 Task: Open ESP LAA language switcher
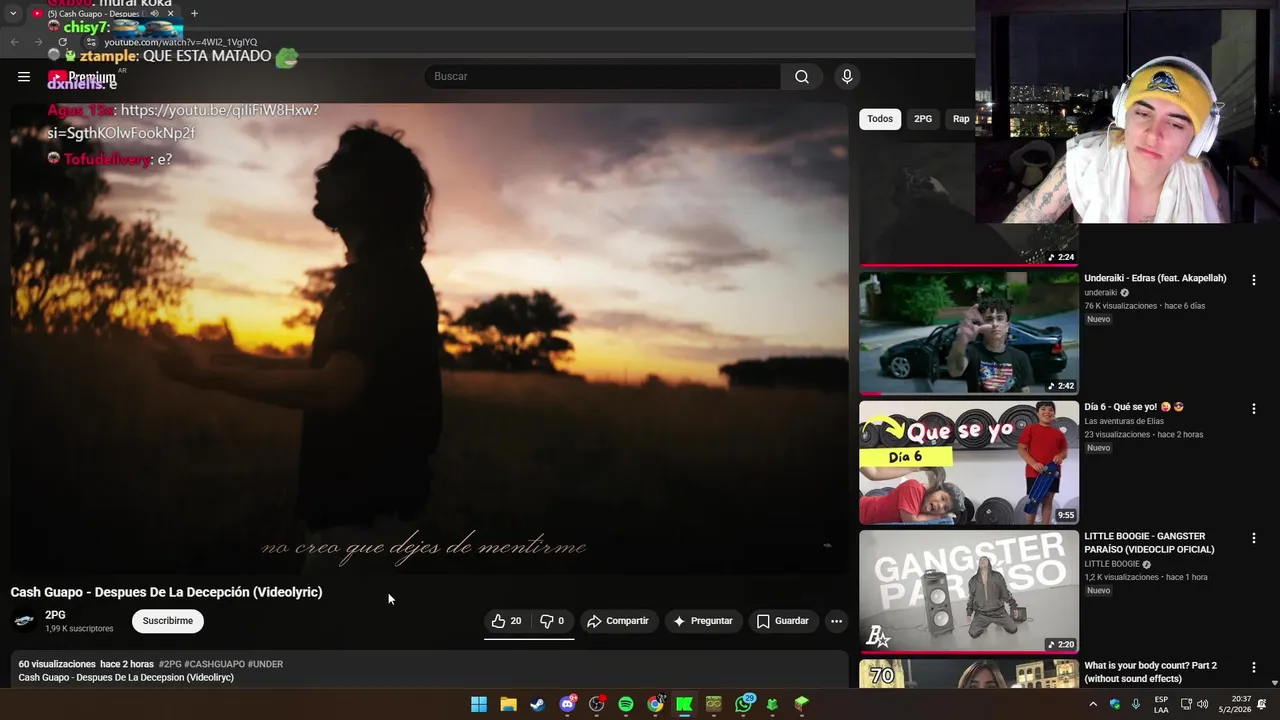[x=1161, y=704]
